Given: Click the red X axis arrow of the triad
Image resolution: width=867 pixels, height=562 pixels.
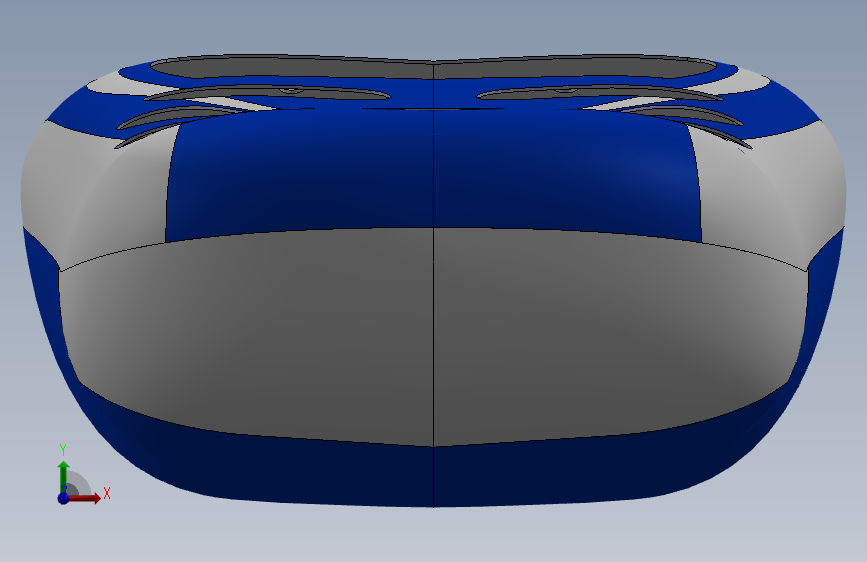Looking at the screenshot, I should pos(85,498).
